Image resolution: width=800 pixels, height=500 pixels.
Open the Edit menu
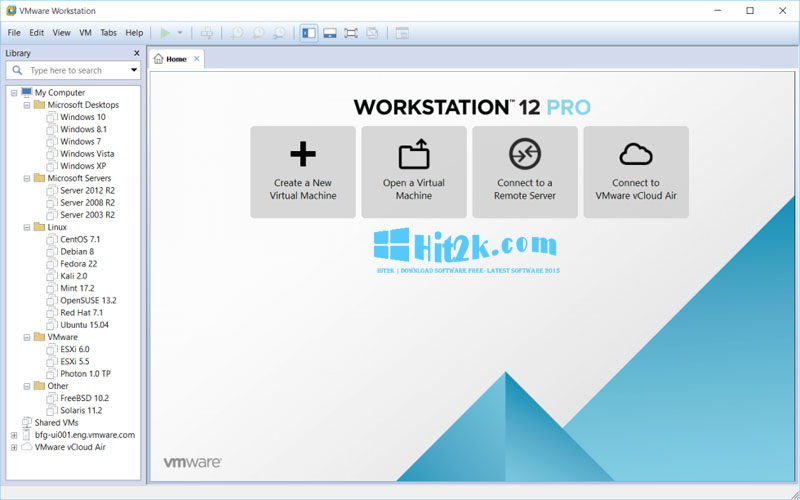pos(36,33)
